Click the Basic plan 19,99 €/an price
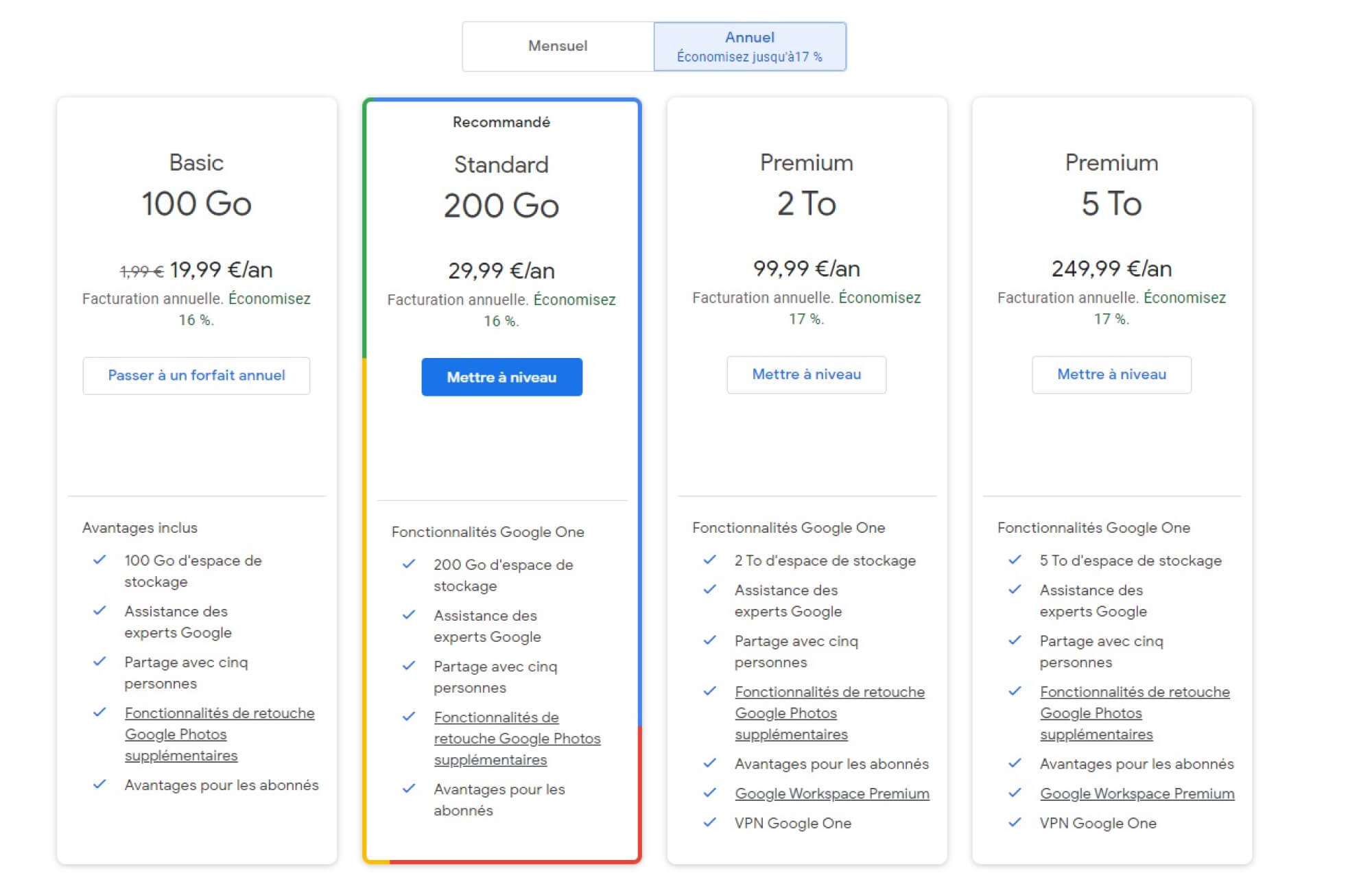The width and height of the screenshot is (1372, 873). point(221,270)
